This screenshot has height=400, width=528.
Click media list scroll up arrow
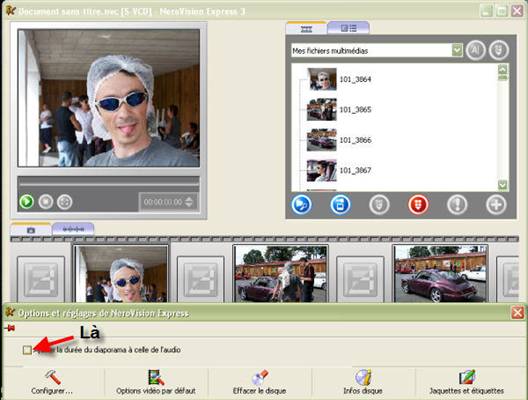[502, 70]
